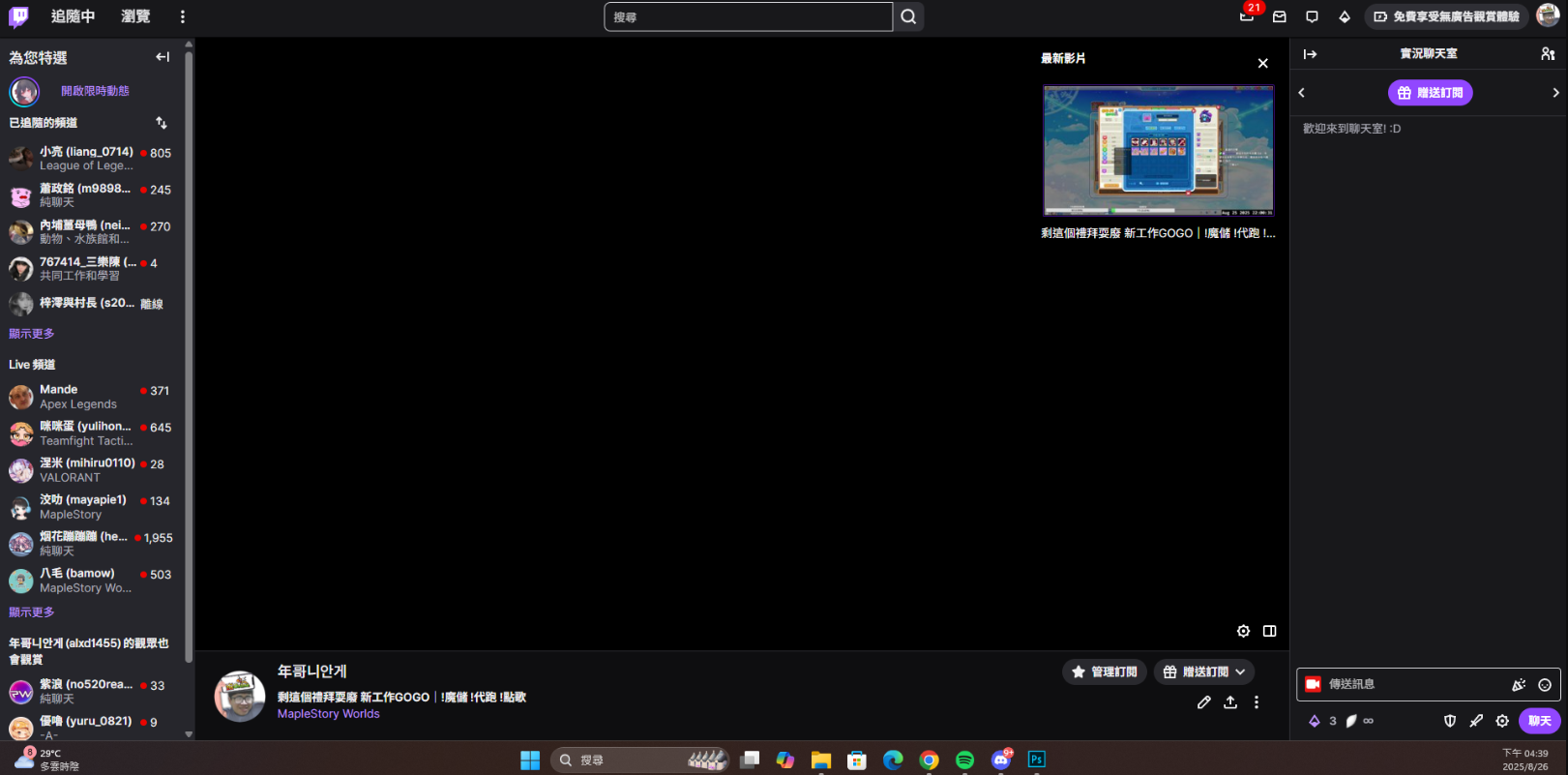Image resolution: width=1568 pixels, height=775 pixels.
Task: Open the MapleStory Worlds category link
Action: pyautogui.click(x=328, y=714)
